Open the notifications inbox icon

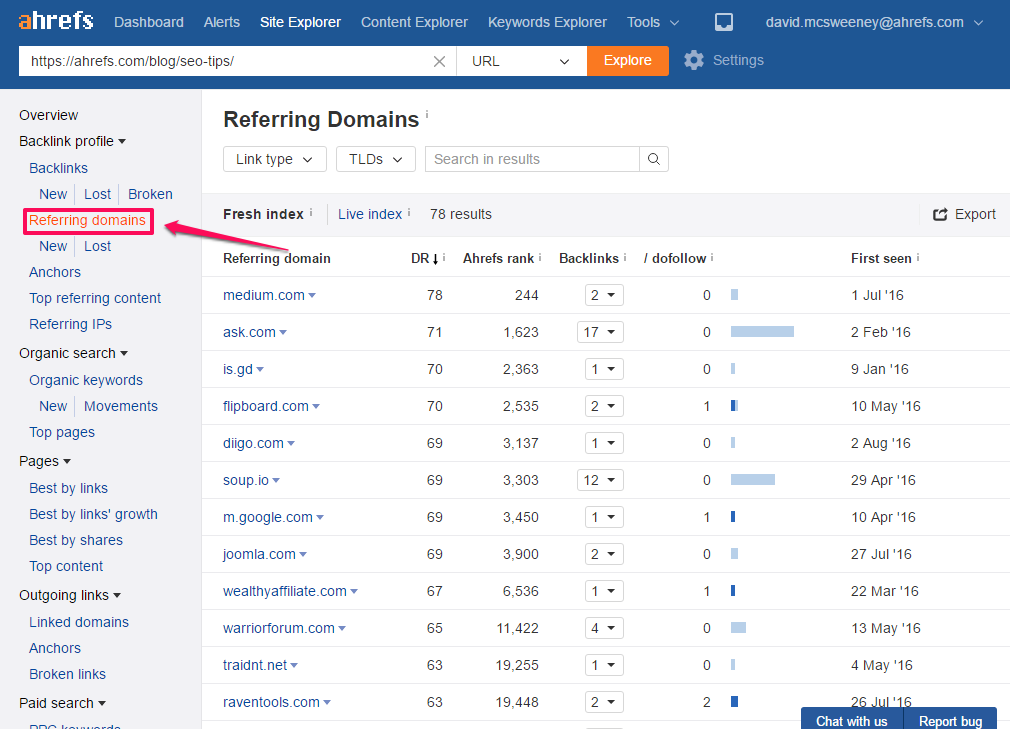(723, 23)
